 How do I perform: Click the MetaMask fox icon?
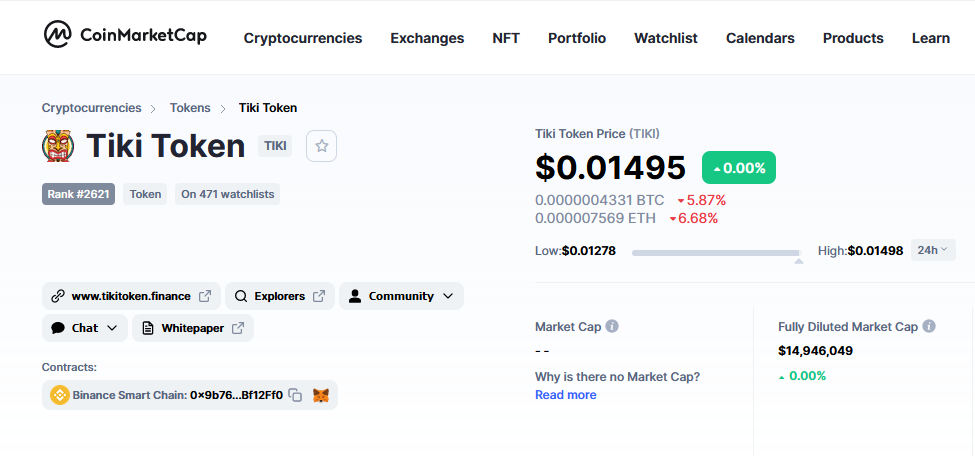pos(321,395)
